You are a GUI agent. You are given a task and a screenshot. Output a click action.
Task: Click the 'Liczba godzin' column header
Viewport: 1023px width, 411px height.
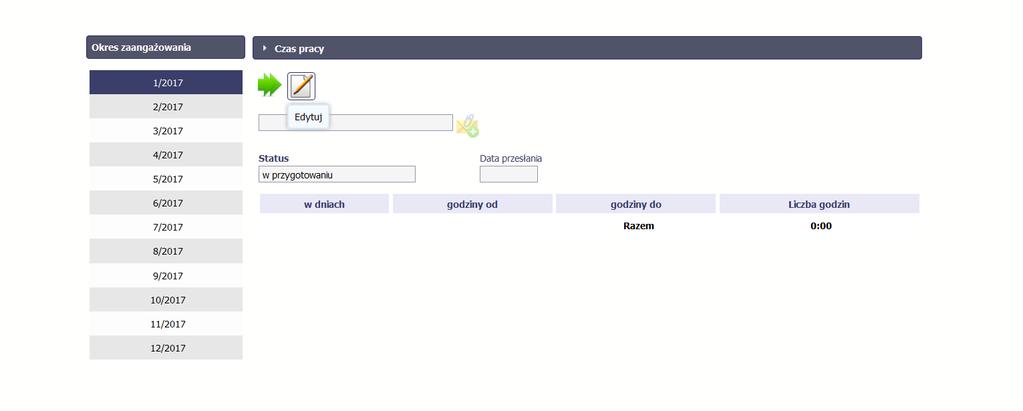point(819,204)
